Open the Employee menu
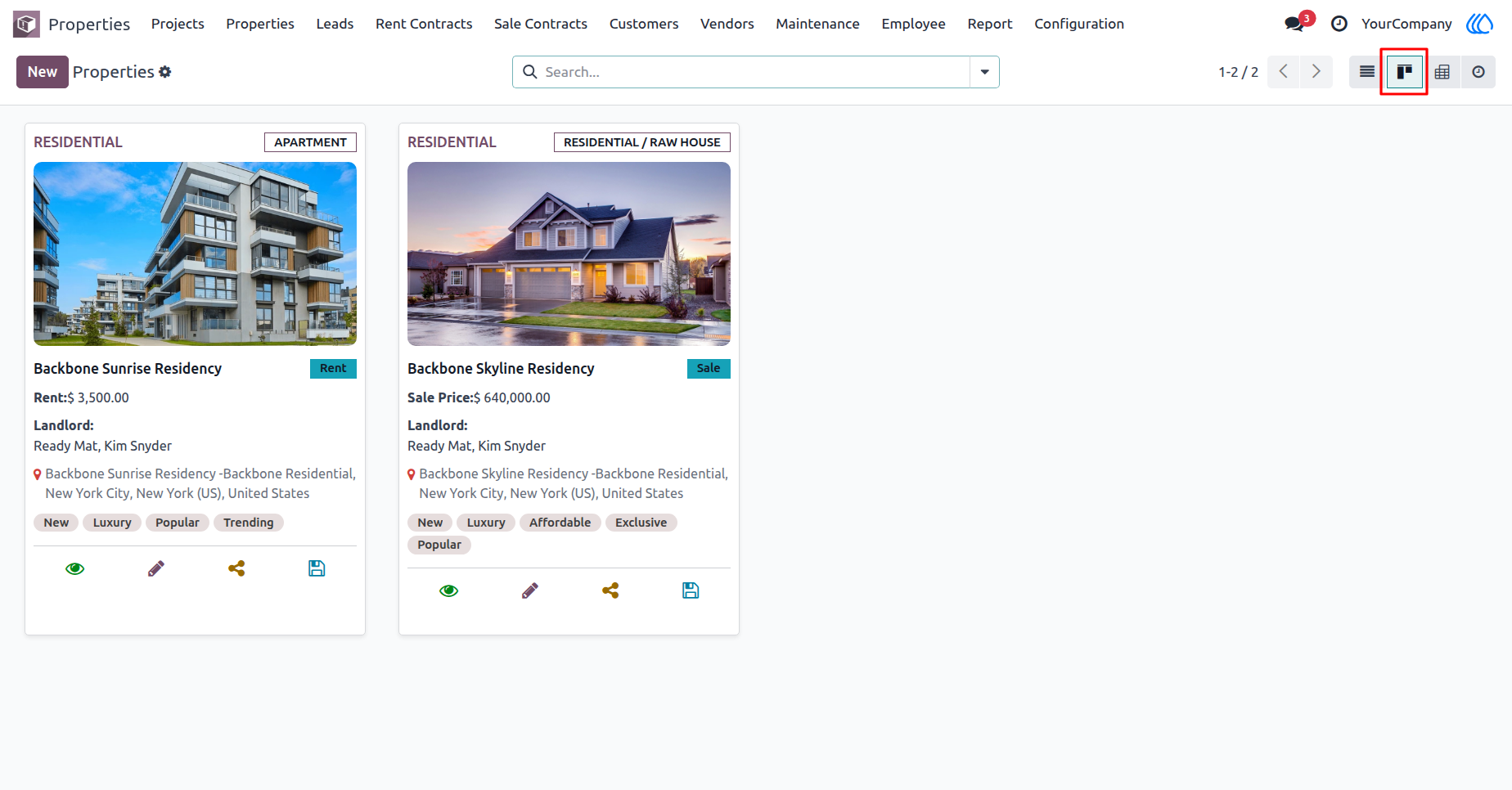The width and height of the screenshot is (1512, 790). [x=913, y=24]
